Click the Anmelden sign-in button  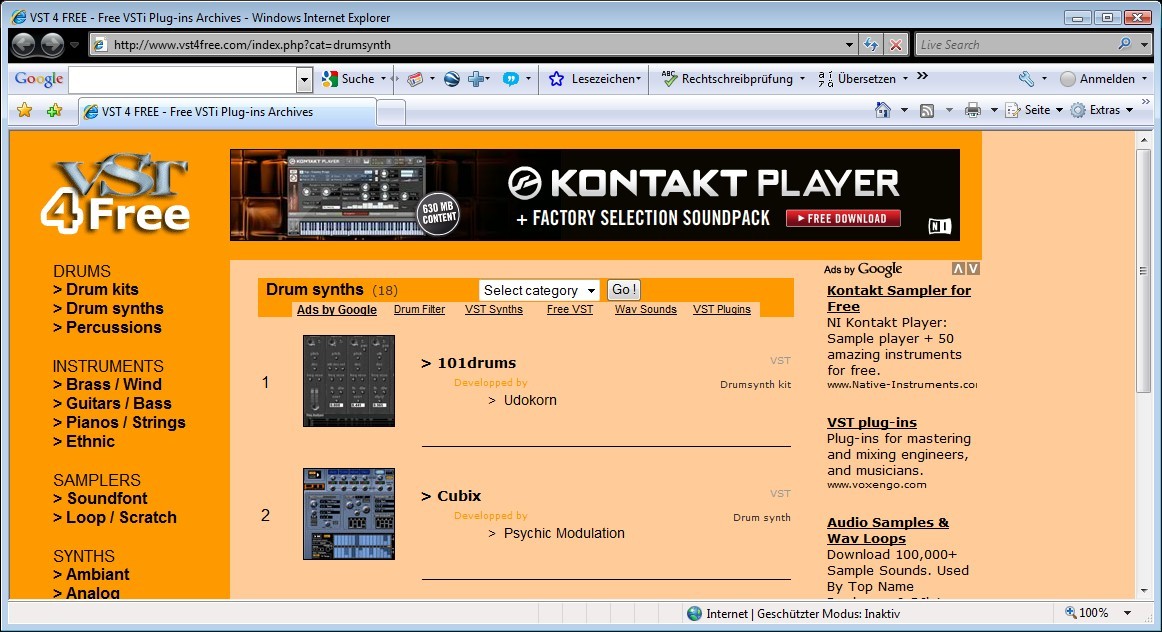[1103, 79]
